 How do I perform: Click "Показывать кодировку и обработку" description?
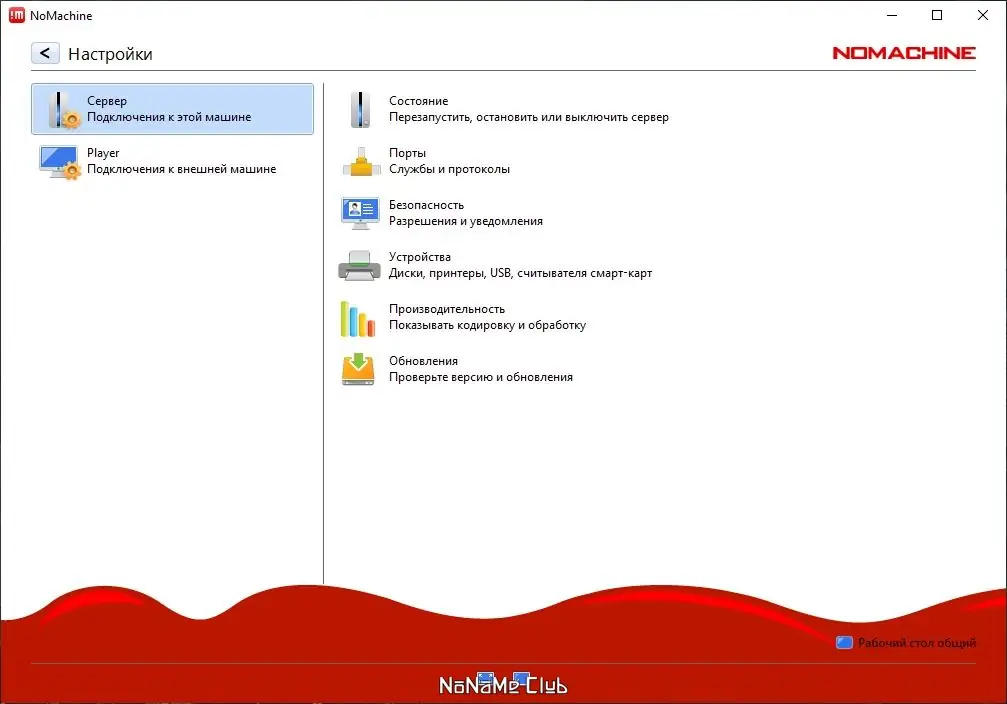click(x=487, y=326)
